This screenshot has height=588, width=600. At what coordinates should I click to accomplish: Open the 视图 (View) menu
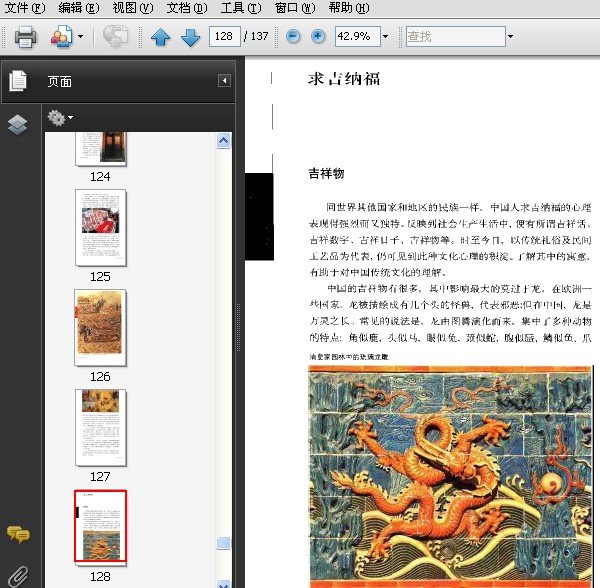[x=132, y=8]
